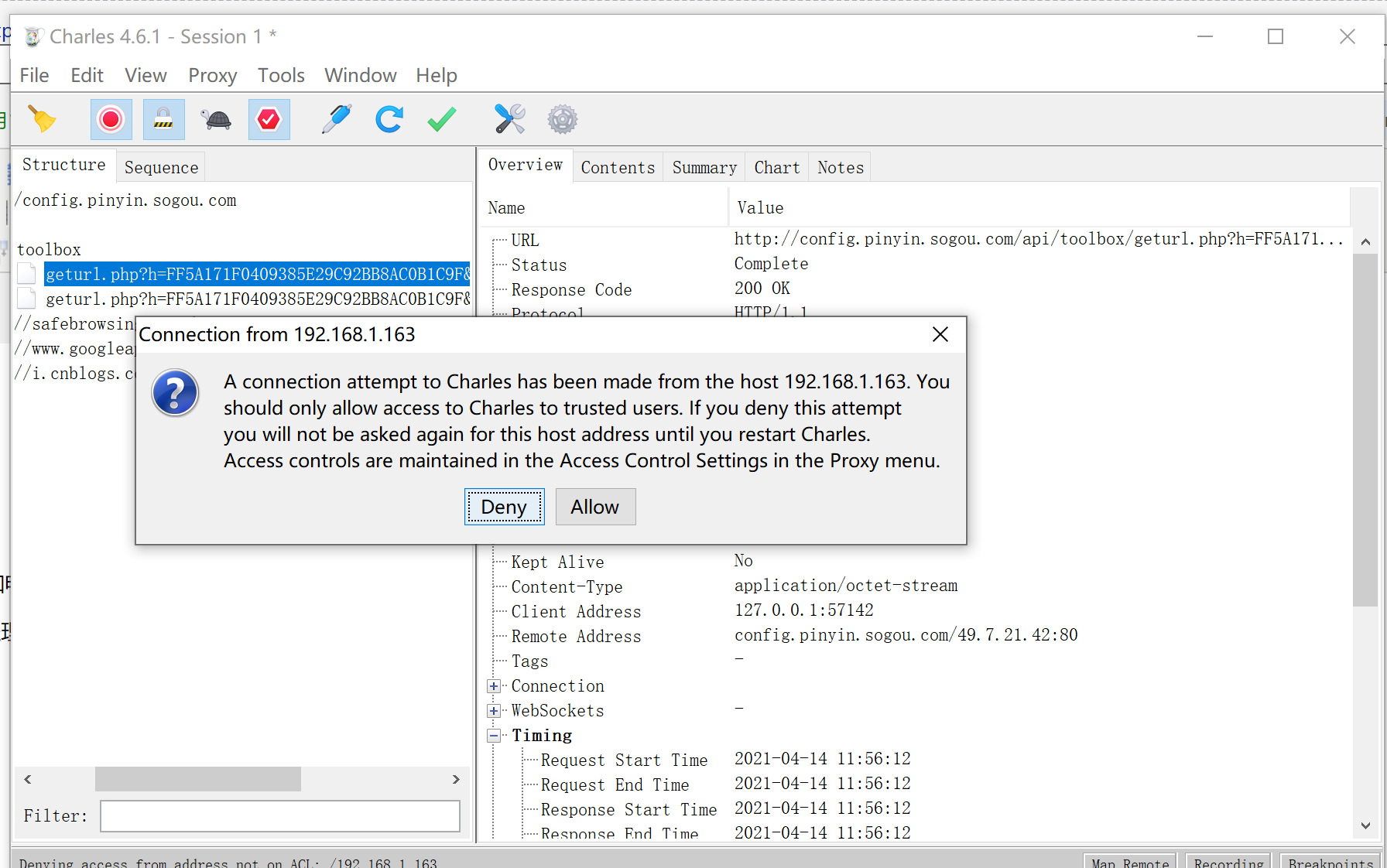The width and height of the screenshot is (1387, 868).
Task: Clear the session with the broom icon
Action: 42,120
